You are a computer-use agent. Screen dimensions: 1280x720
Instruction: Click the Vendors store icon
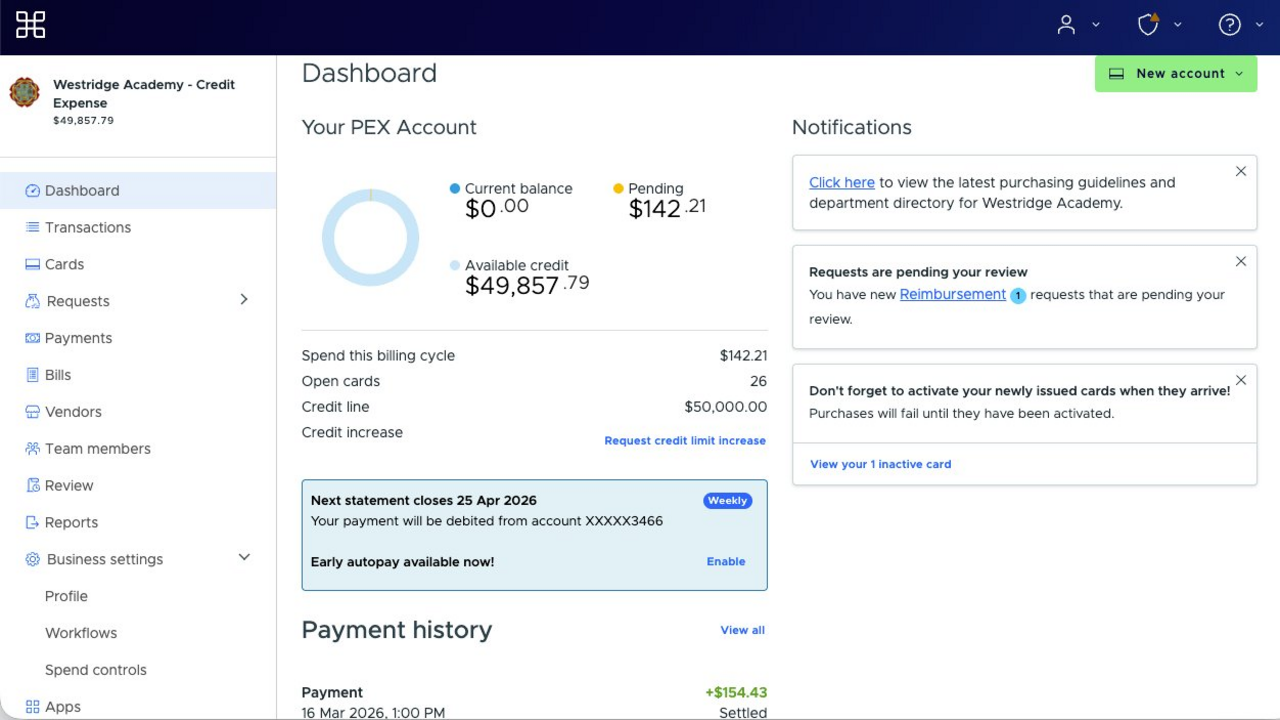click(x=32, y=412)
